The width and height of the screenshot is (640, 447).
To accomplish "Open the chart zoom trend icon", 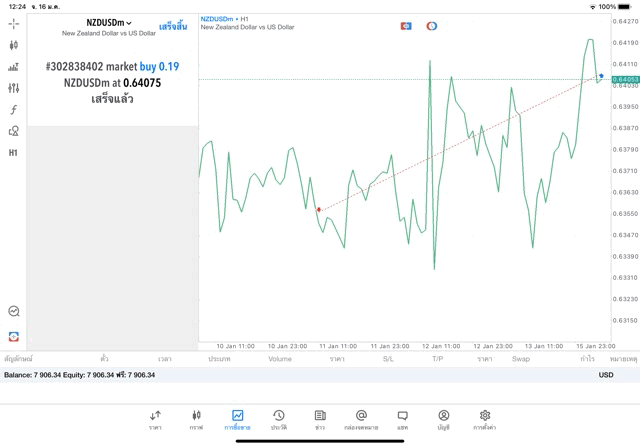I will point(13,311).
